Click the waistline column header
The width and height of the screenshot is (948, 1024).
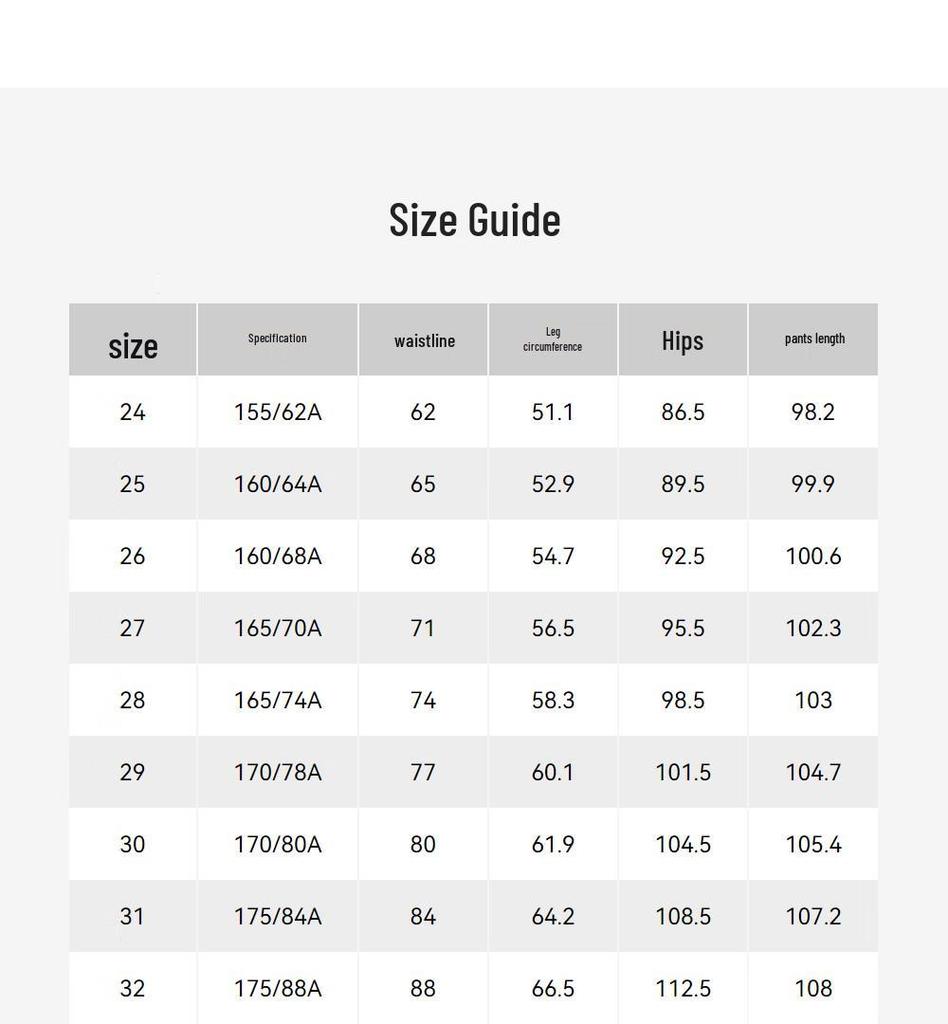pyautogui.click(x=423, y=340)
